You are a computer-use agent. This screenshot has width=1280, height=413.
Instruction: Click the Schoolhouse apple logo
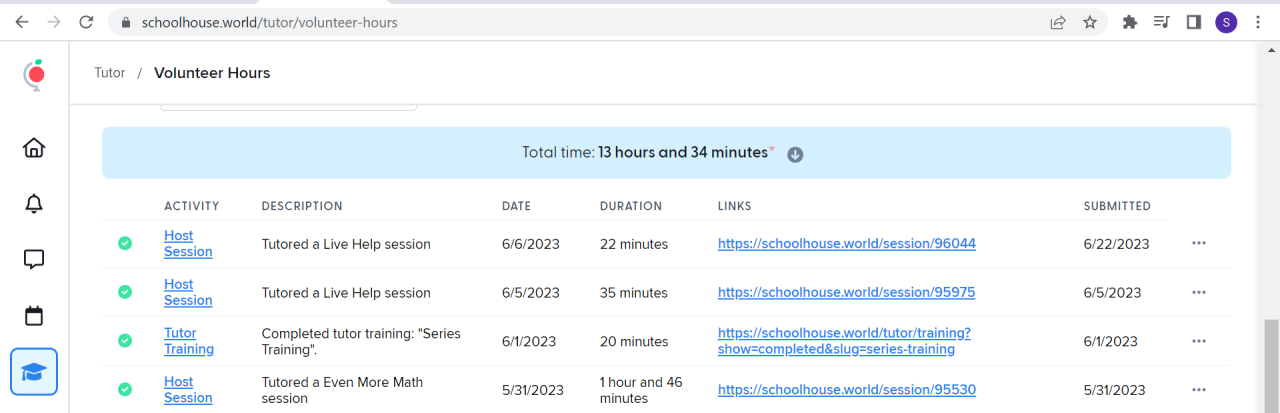tap(35, 75)
